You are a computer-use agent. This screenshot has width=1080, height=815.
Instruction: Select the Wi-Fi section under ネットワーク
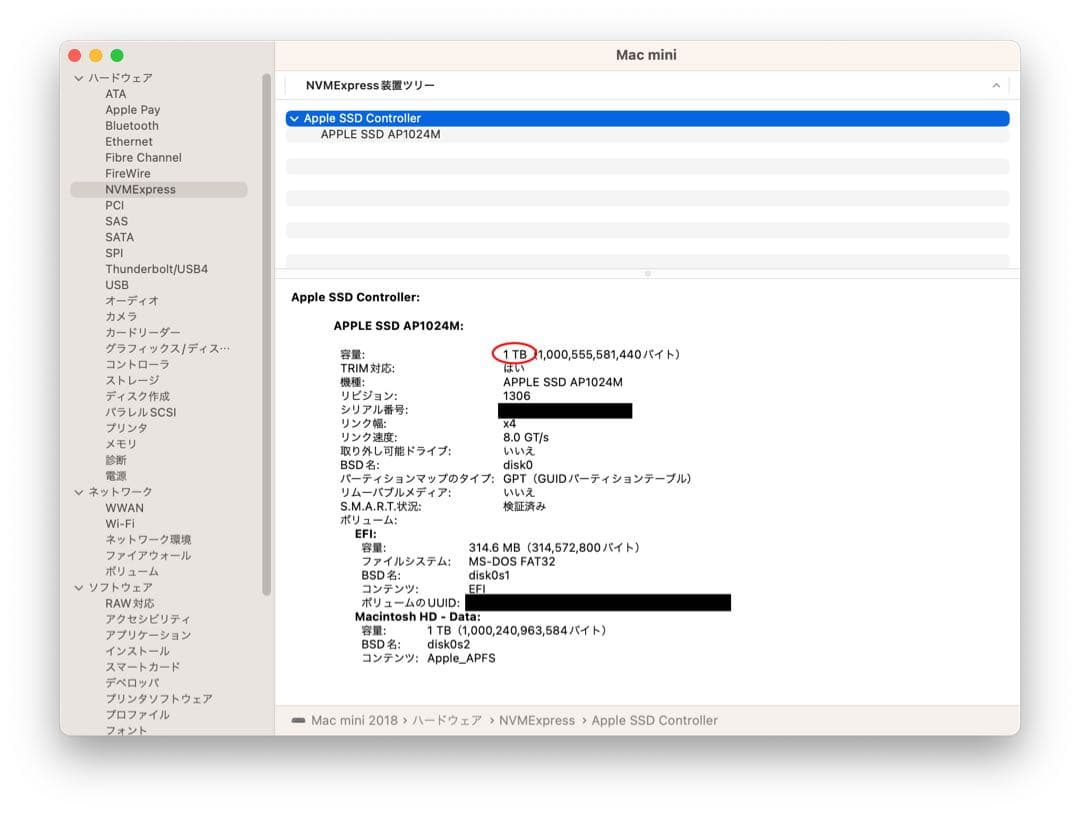[x=119, y=523]
